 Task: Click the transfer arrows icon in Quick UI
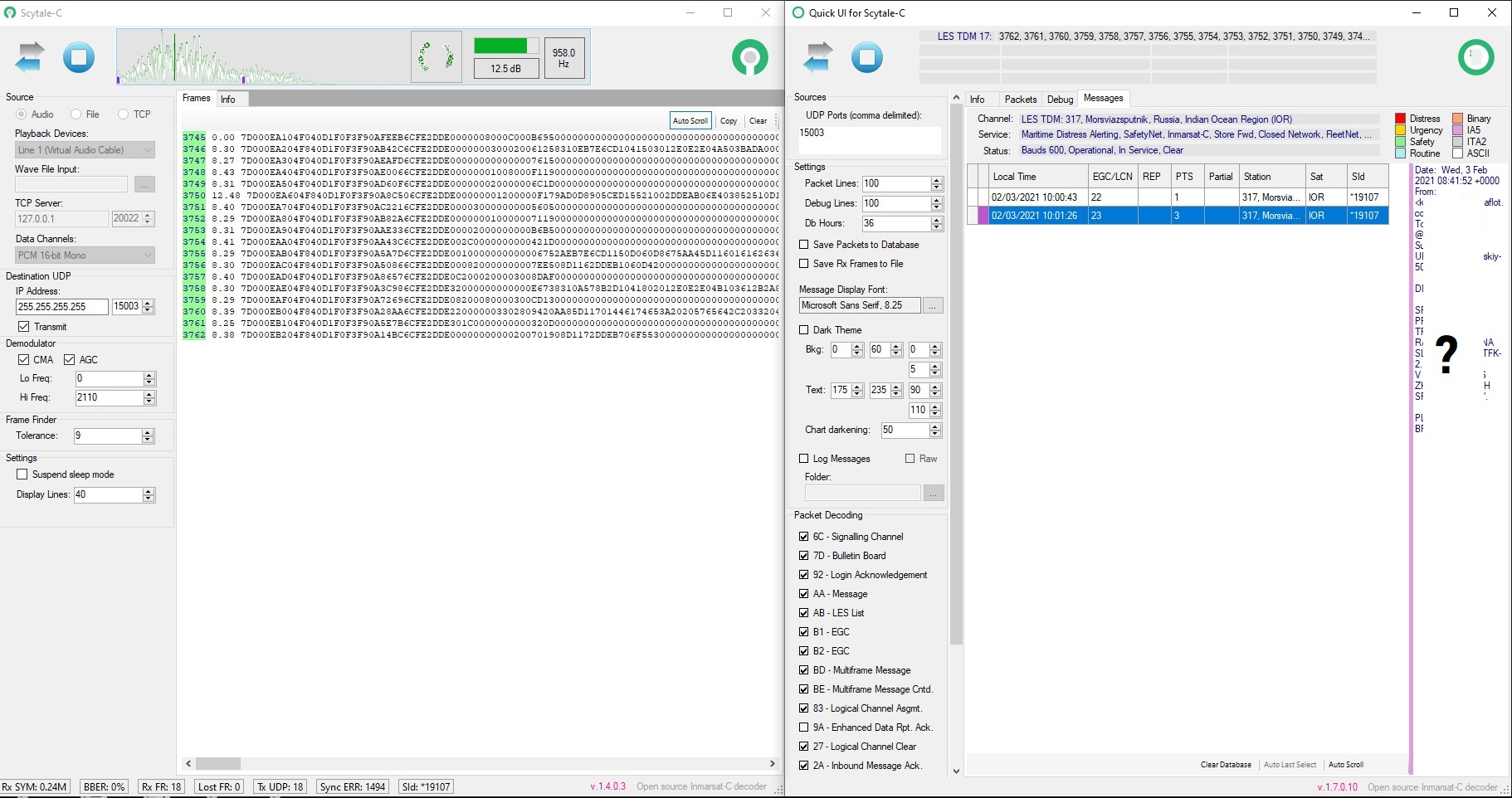[x=817, y=56]
